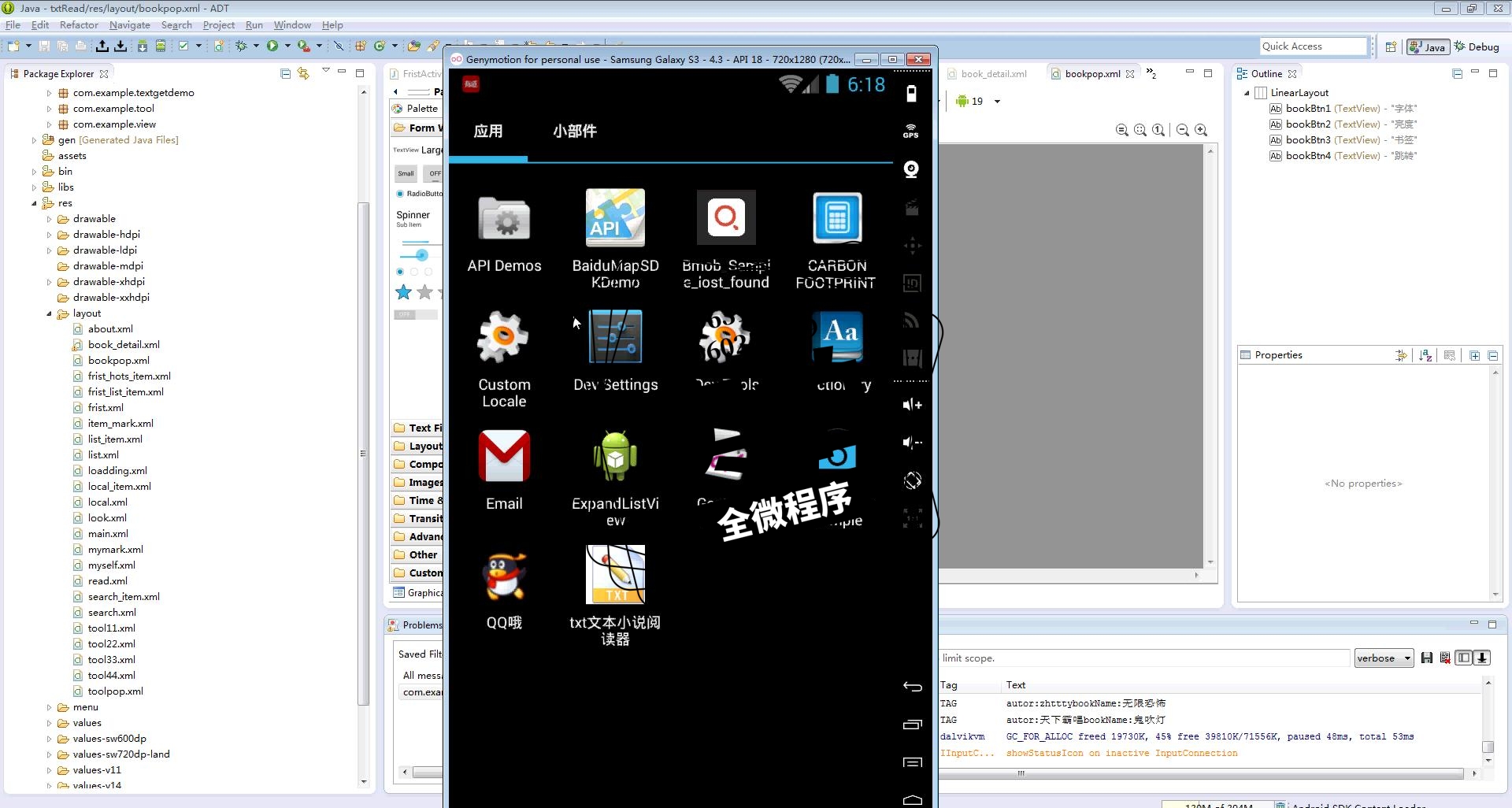
Task: Open the verbose log level dropdown
Action: click(1384, 658)
